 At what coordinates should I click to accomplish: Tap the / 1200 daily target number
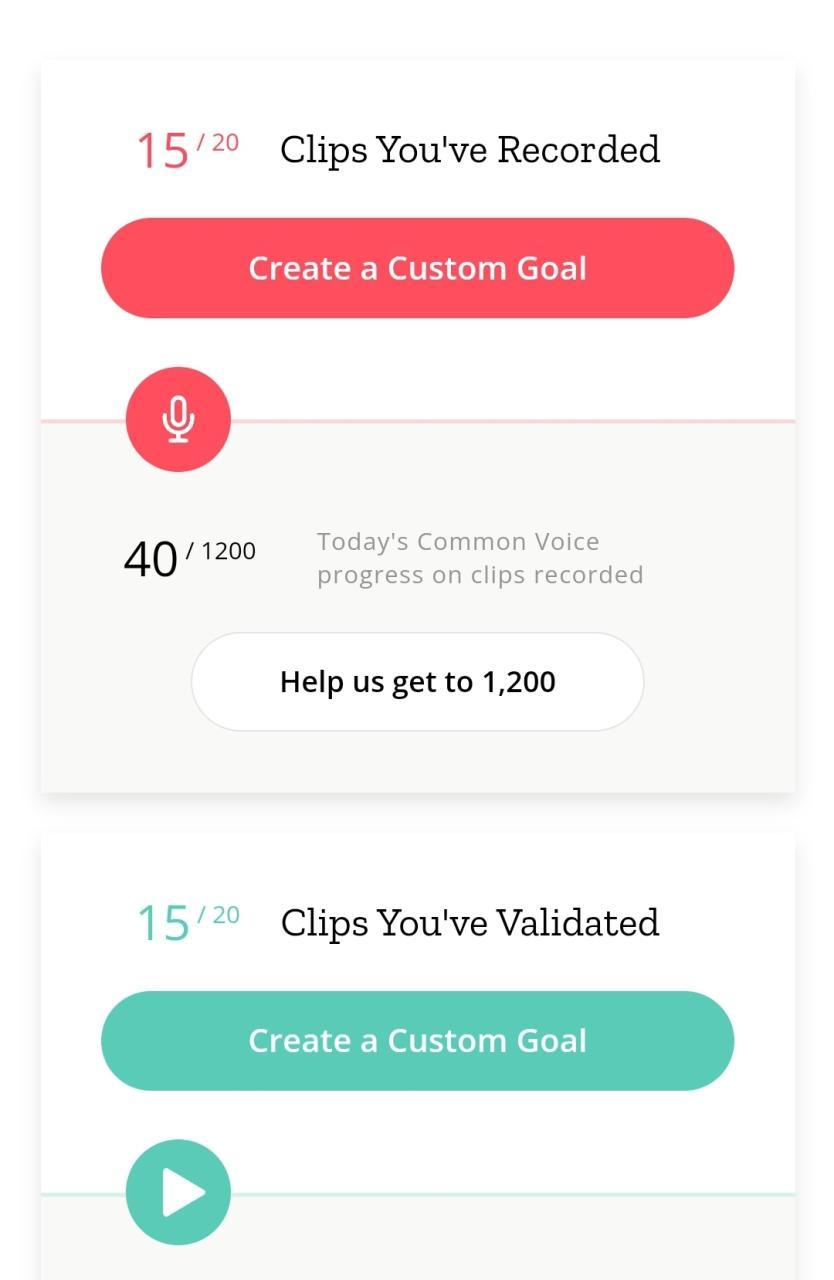point(221,551)
